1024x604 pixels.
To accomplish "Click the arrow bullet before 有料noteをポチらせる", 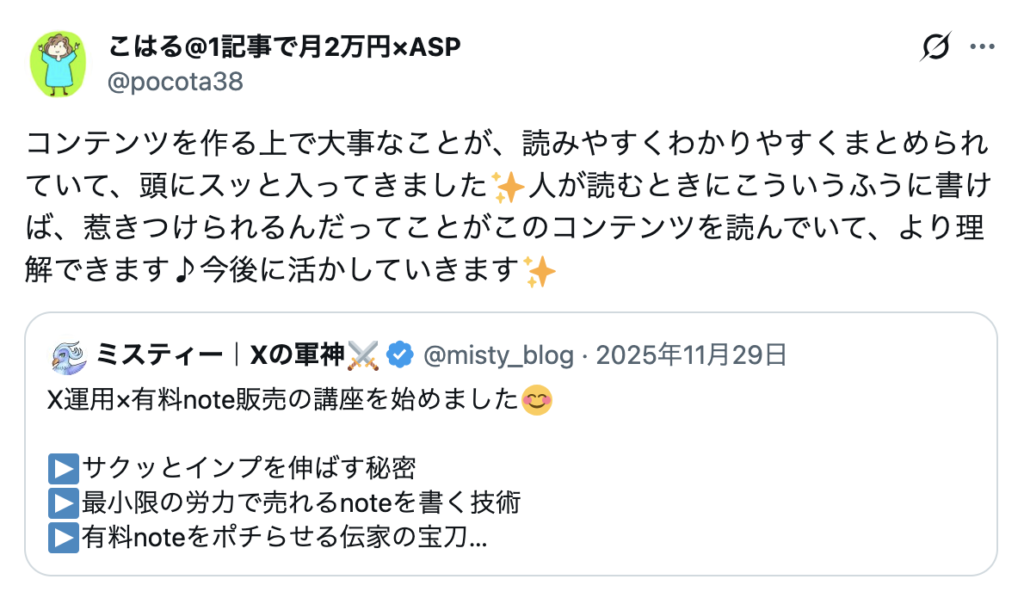I will [63, 537].
